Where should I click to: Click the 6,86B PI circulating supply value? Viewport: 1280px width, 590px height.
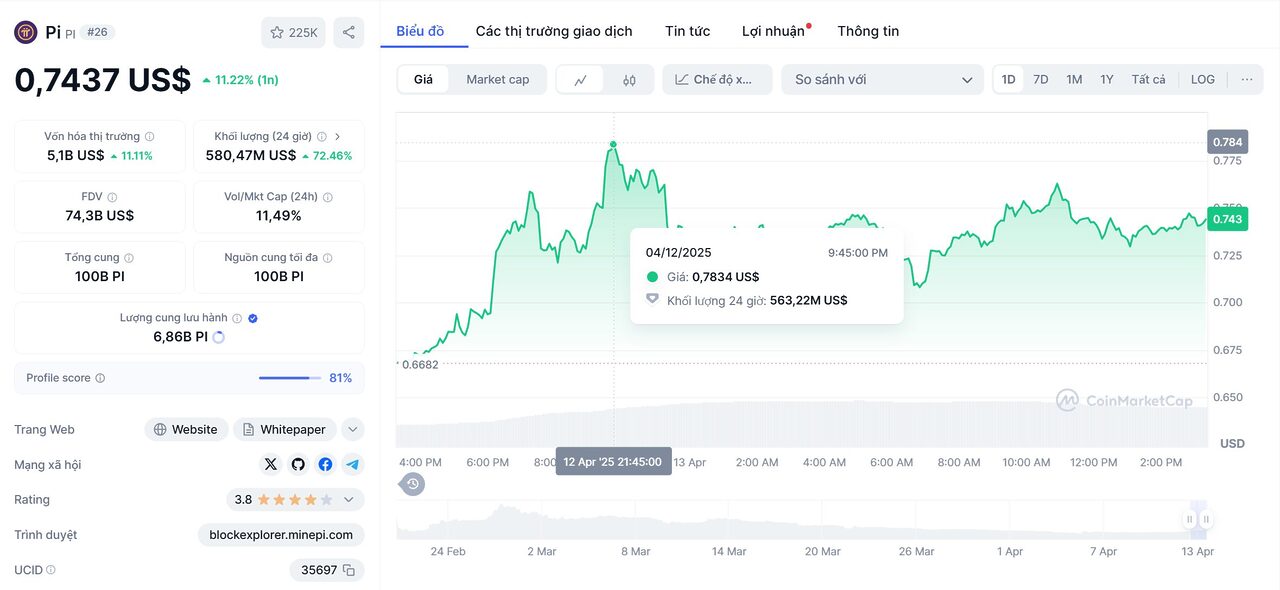pyautogui.click(x=181, y=337)
